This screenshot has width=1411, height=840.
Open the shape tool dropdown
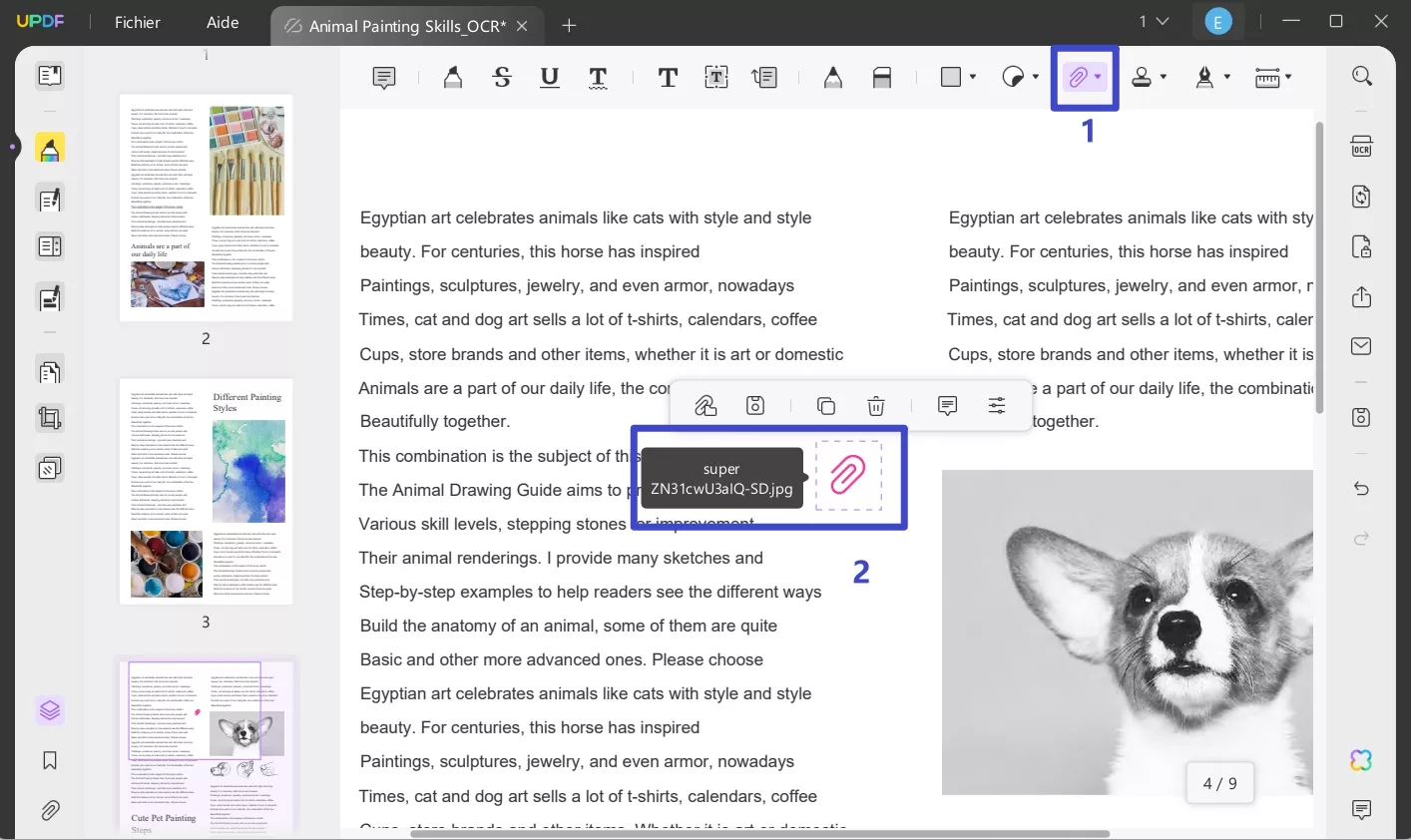point(971,77)
